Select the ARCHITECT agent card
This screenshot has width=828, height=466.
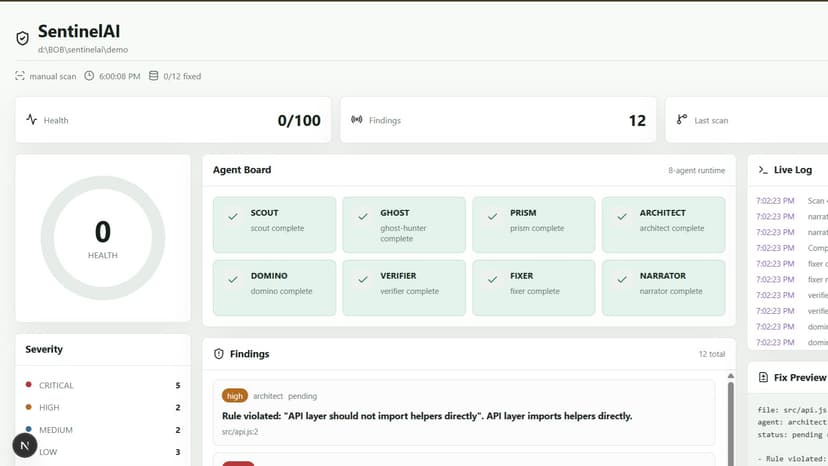click(x=663, y=225)
